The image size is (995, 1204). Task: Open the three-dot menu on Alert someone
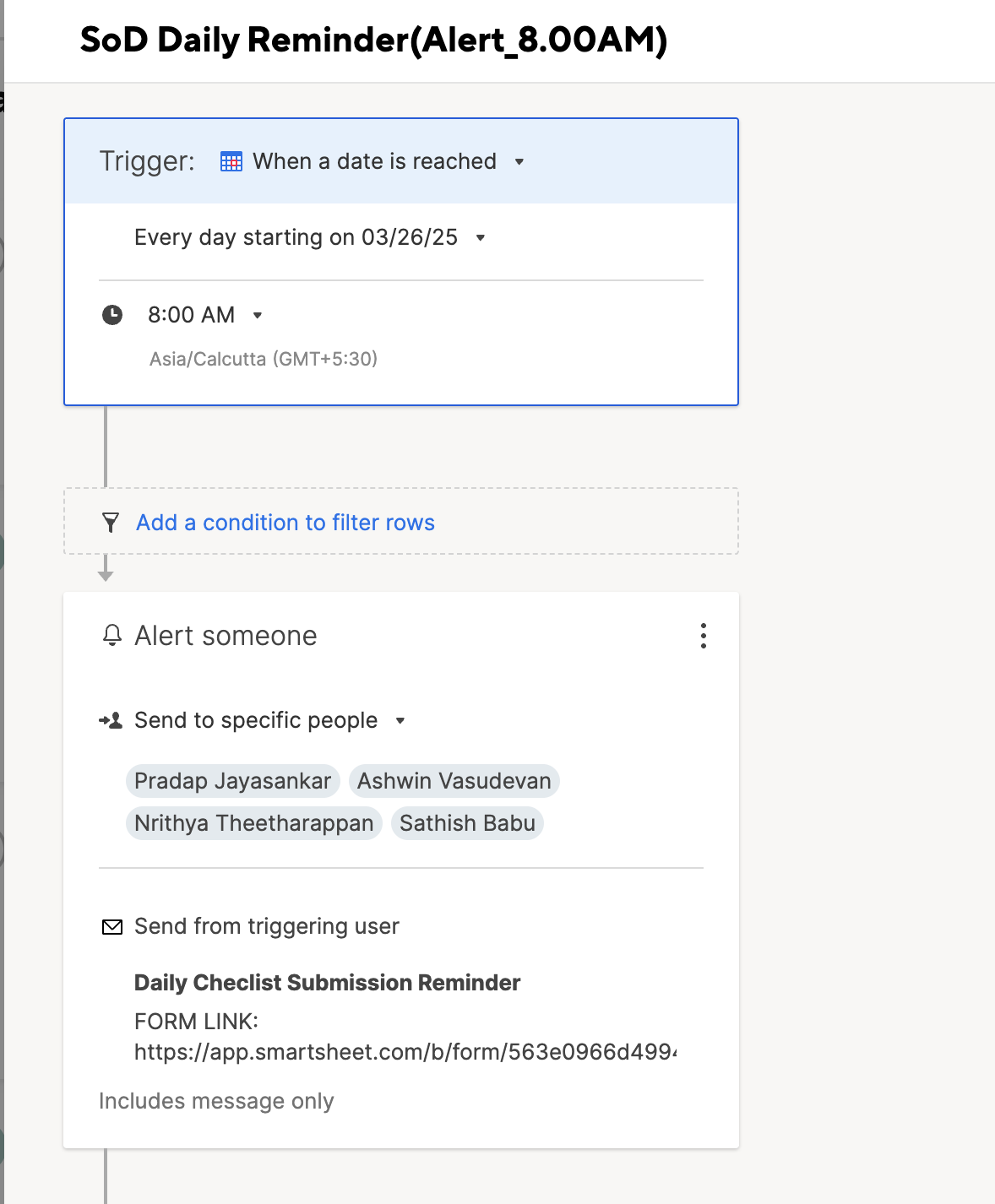tap(703, 636)
